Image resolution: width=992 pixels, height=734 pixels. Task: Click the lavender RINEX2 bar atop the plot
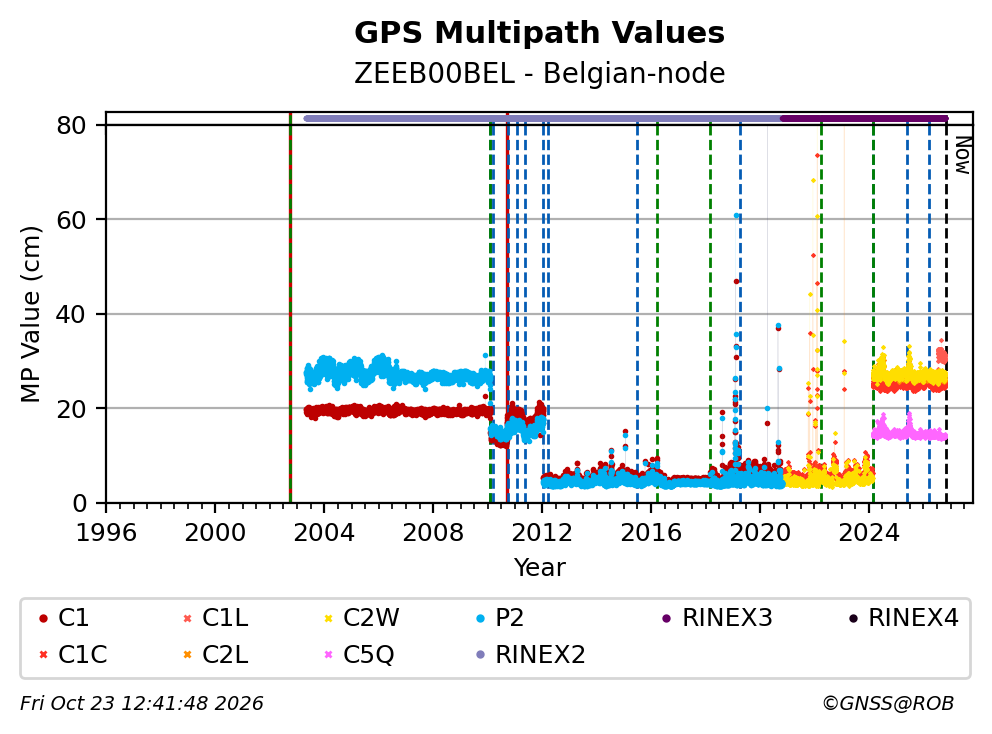tap(543, 118)
